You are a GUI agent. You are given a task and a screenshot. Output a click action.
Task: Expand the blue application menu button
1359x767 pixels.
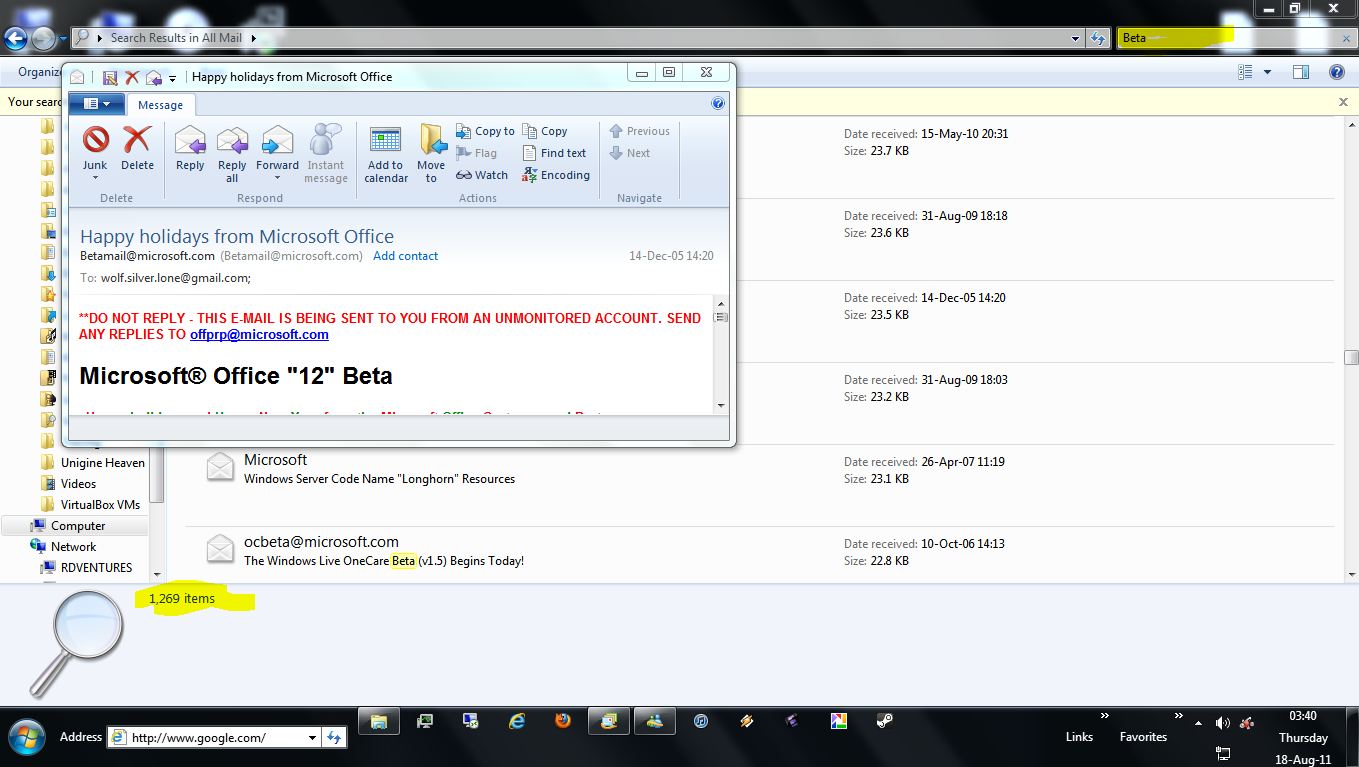tap(96, 104)
